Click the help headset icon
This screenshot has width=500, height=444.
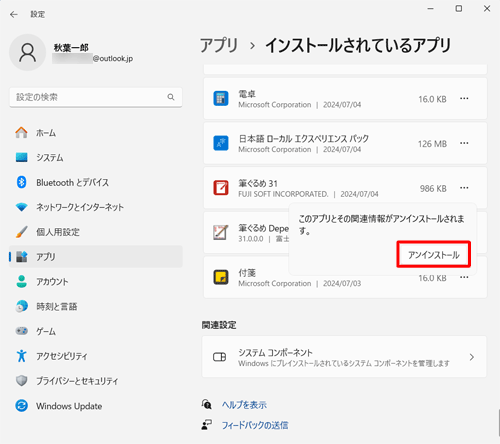(x=207, y=404)
